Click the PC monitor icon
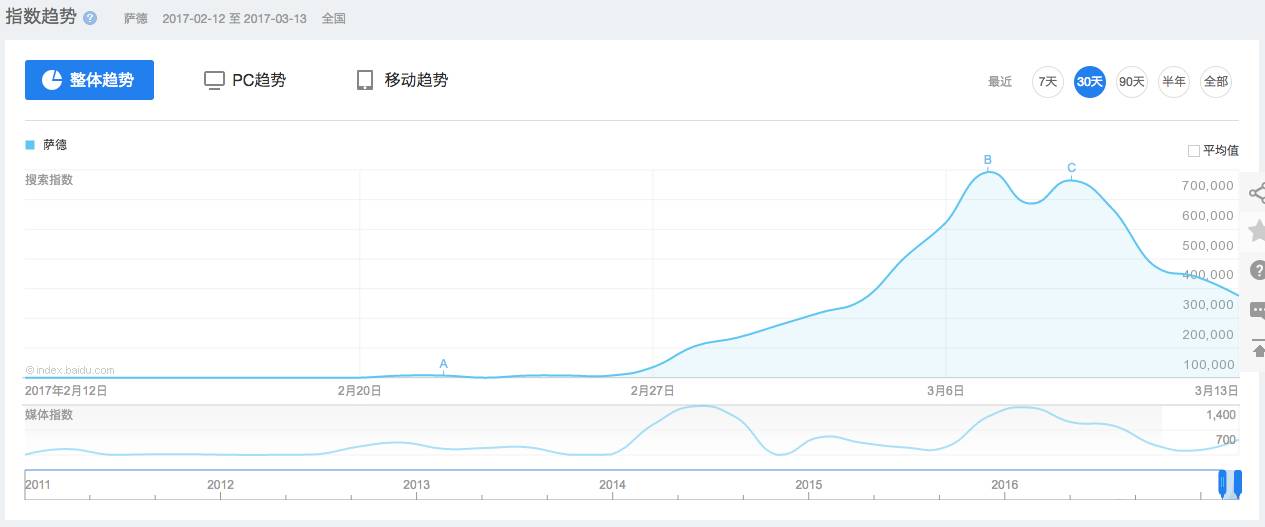 [213, 81]
